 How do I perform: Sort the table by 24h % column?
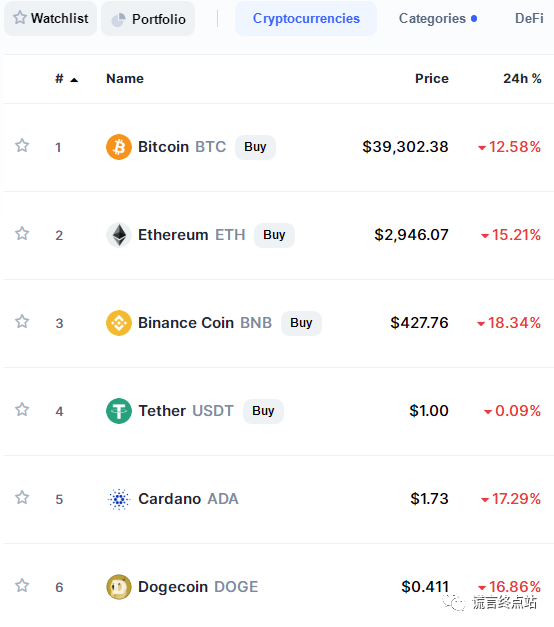coord(522,78)
